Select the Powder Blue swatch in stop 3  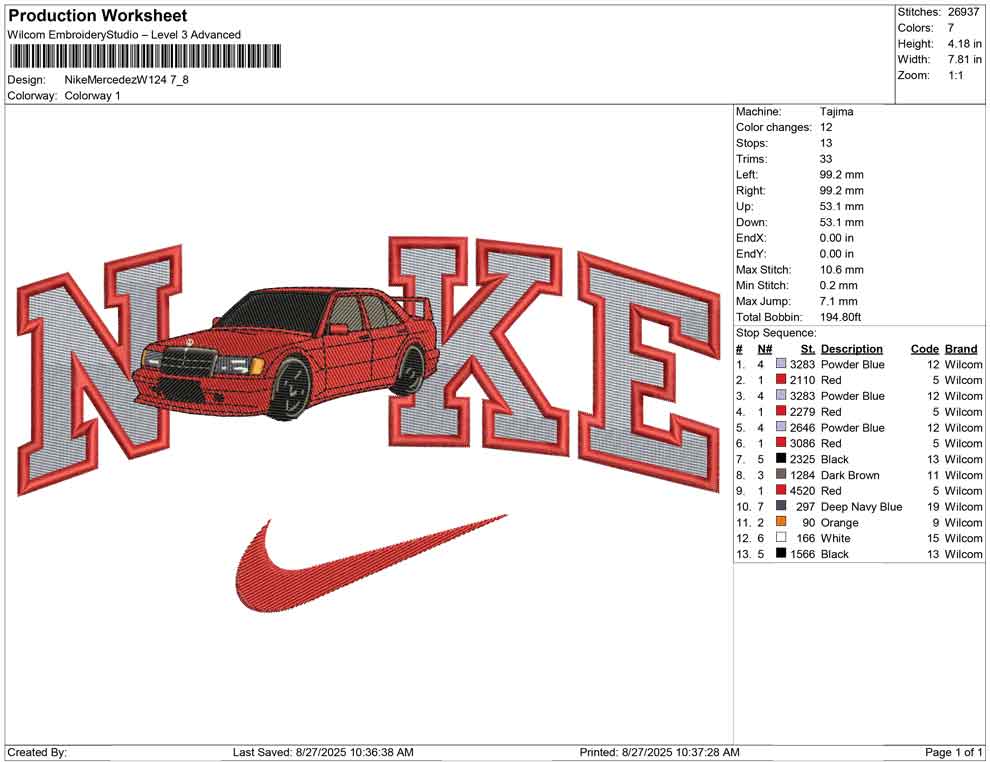pyautogui.click(x=781, y=395)
